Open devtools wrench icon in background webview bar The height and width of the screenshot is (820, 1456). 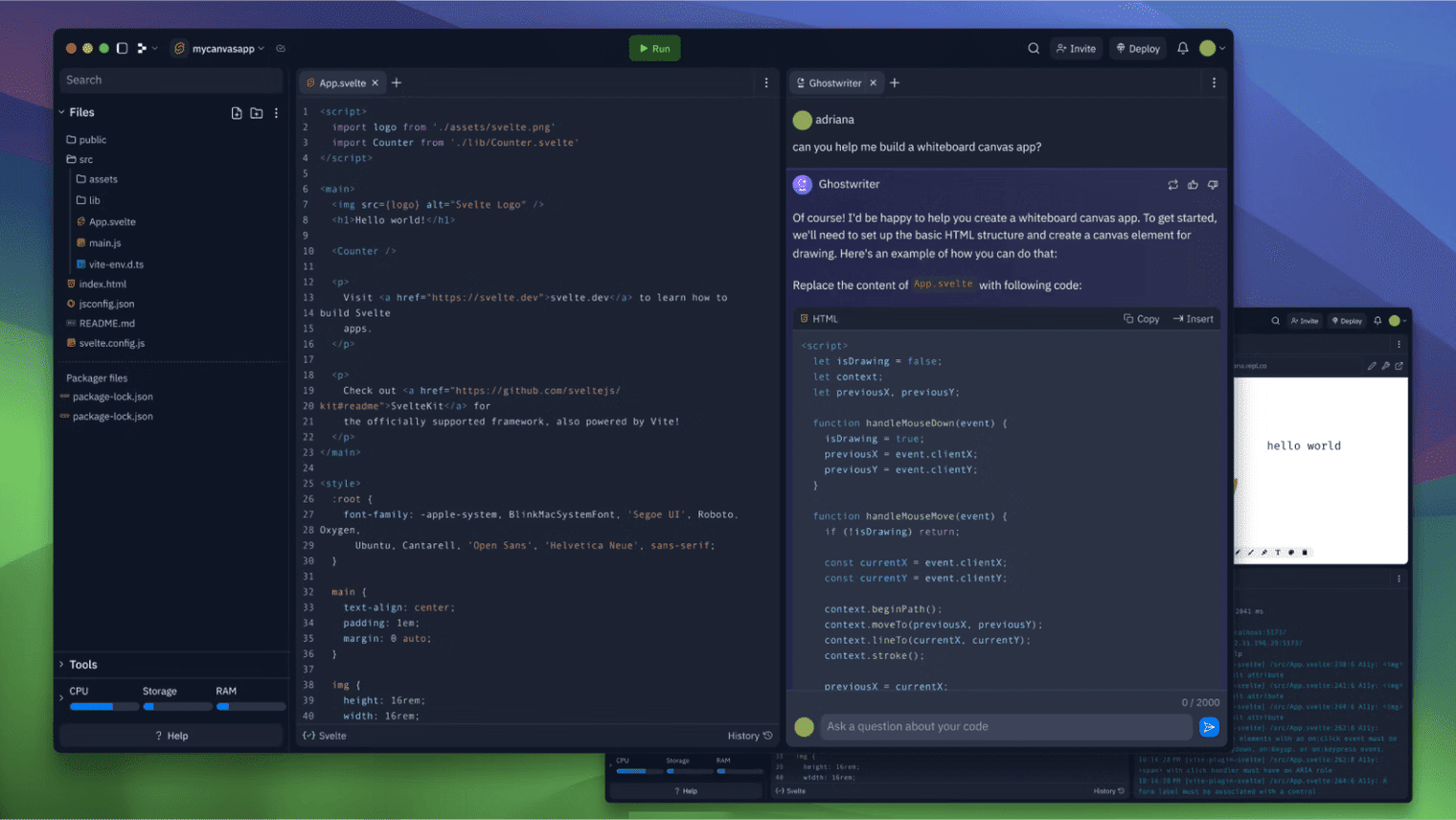(1385, 366)
